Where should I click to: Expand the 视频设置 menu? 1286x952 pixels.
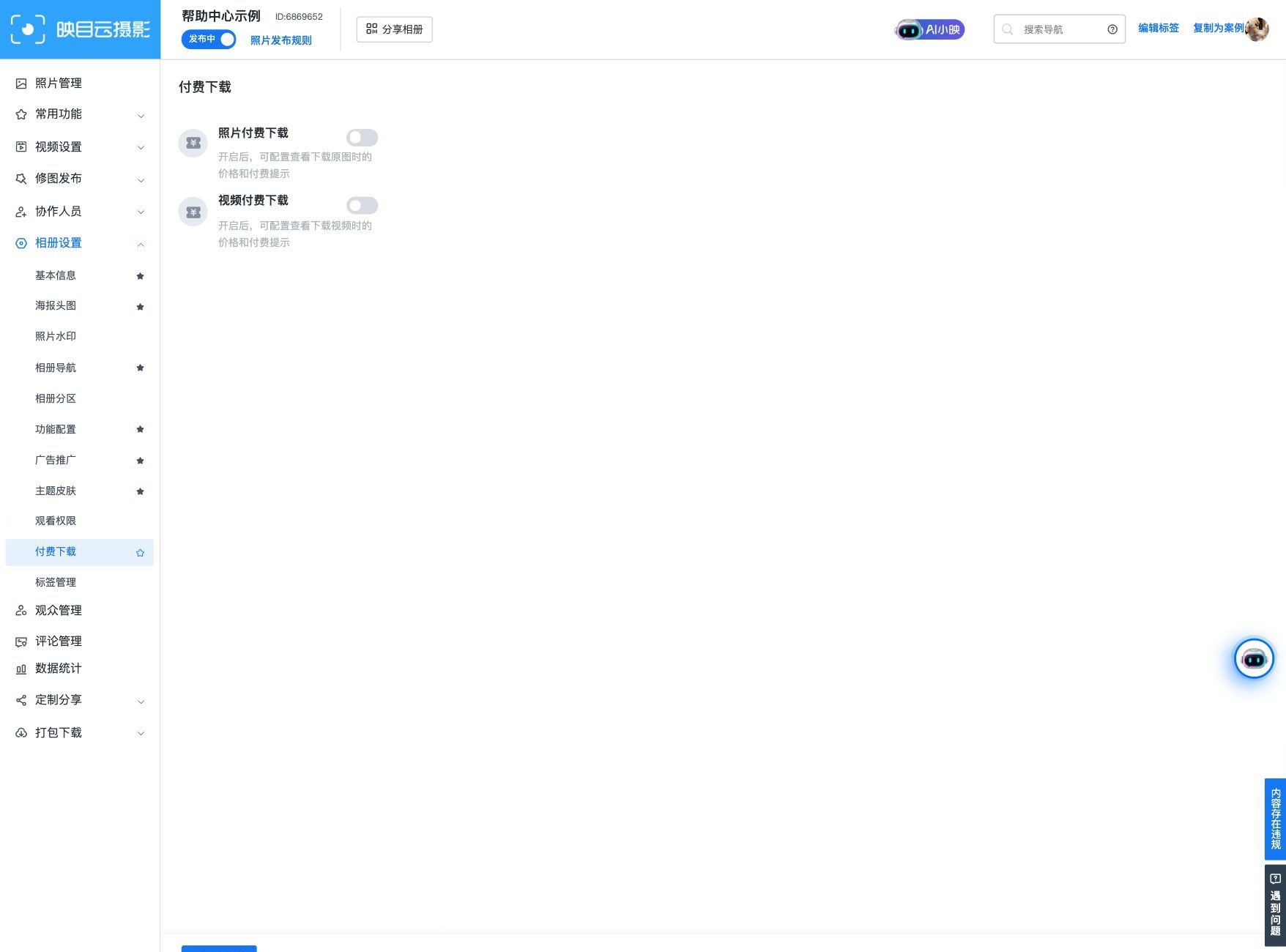(80, 146)
